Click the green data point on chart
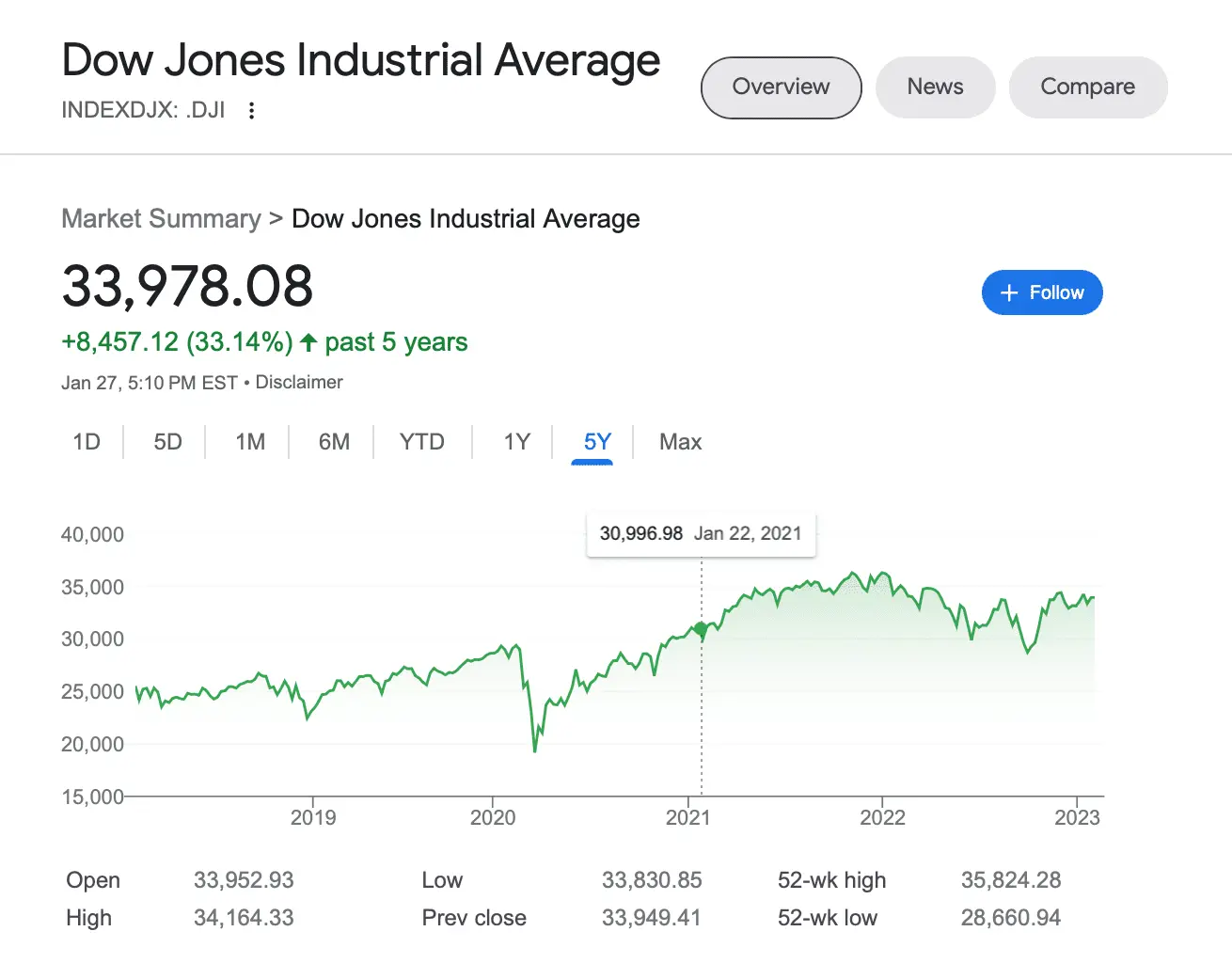The image size is (1232, 963). click(x=701, y=629)
